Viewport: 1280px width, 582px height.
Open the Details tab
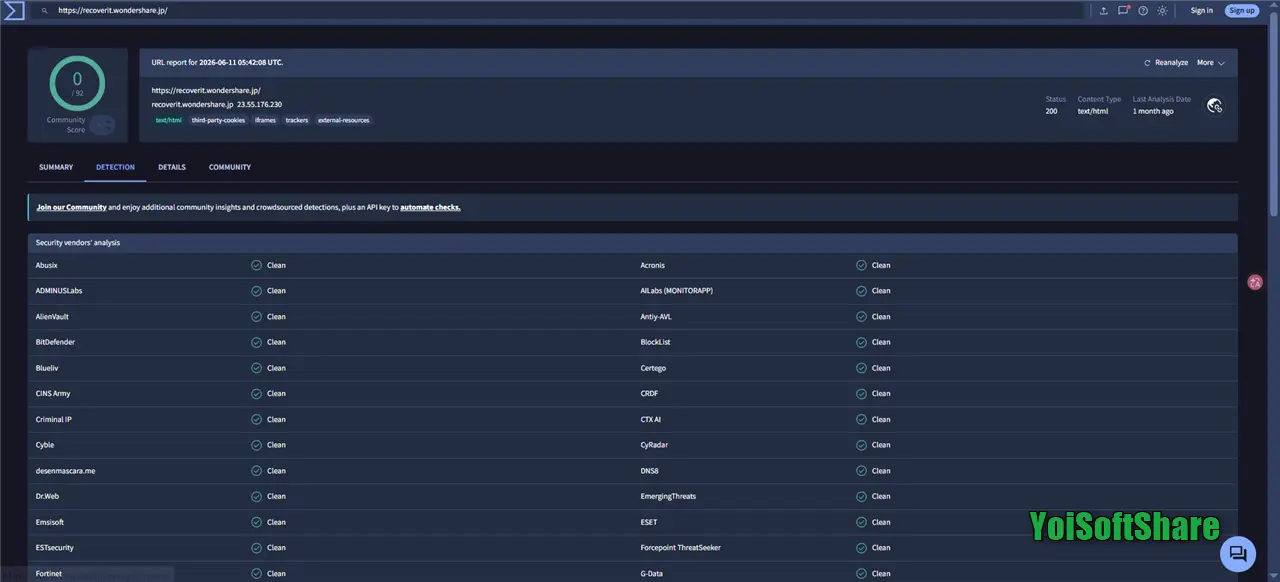click(172, 167)
